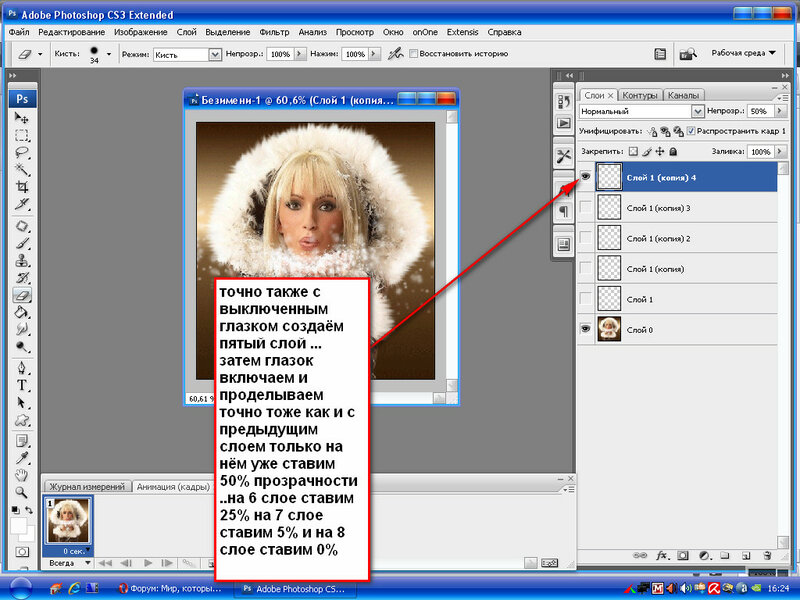Open the History panel icon in dock
Image resolution: width=800 pixels, height=600 pixels.
pos(564,102)
